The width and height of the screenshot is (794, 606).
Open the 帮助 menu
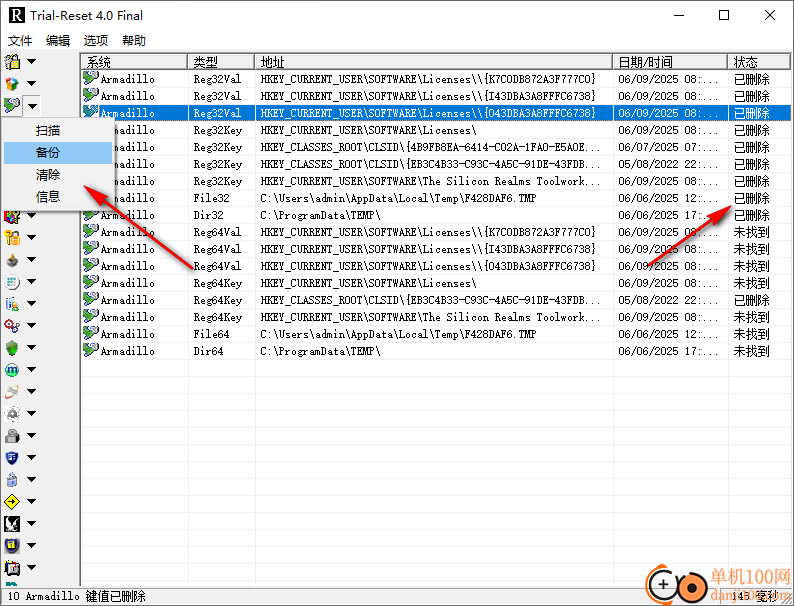click(134, 41)
